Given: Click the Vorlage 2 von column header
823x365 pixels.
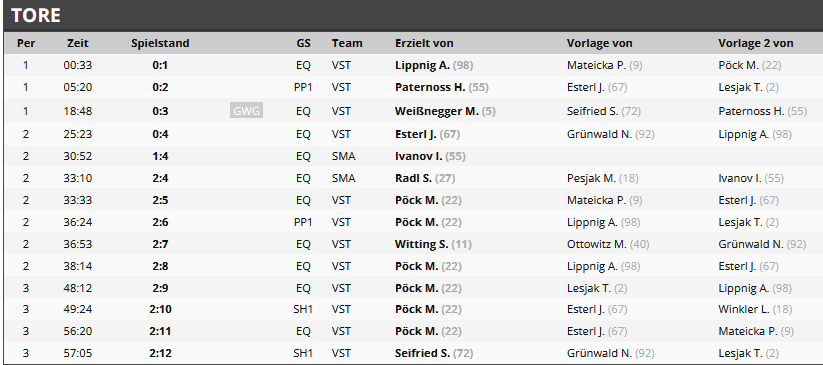Looking at the screenshot, I should pos(755,43).
